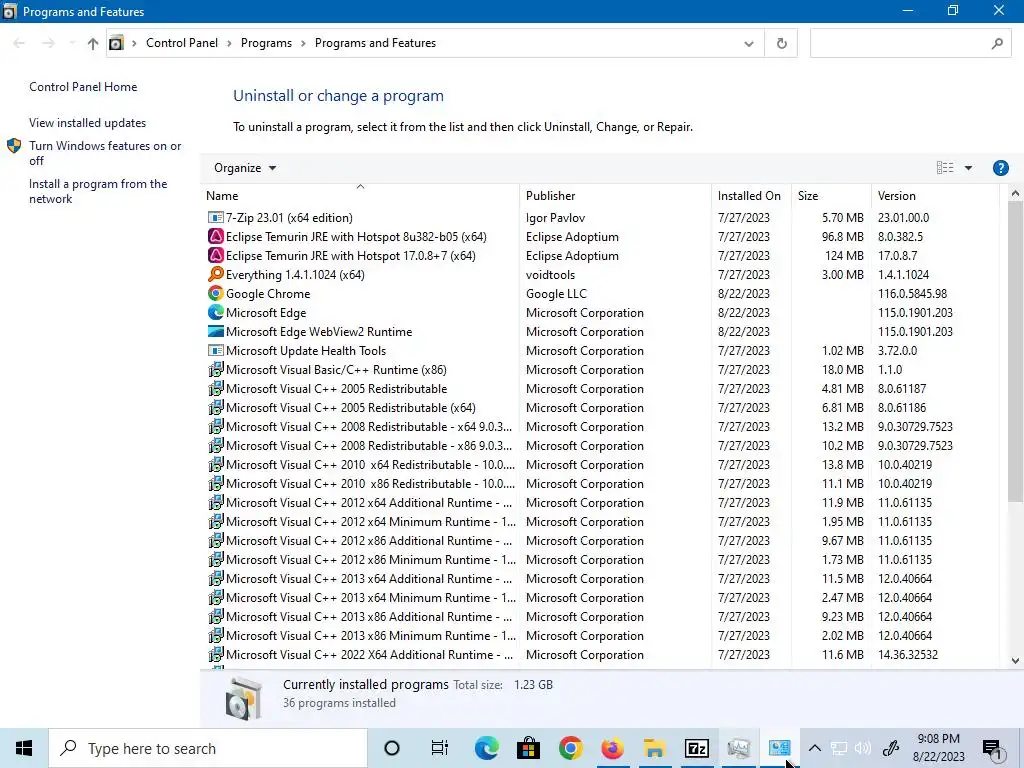Go to Programs in the breadcrumb
The image size is (1024, 768).
coord(266,43)
